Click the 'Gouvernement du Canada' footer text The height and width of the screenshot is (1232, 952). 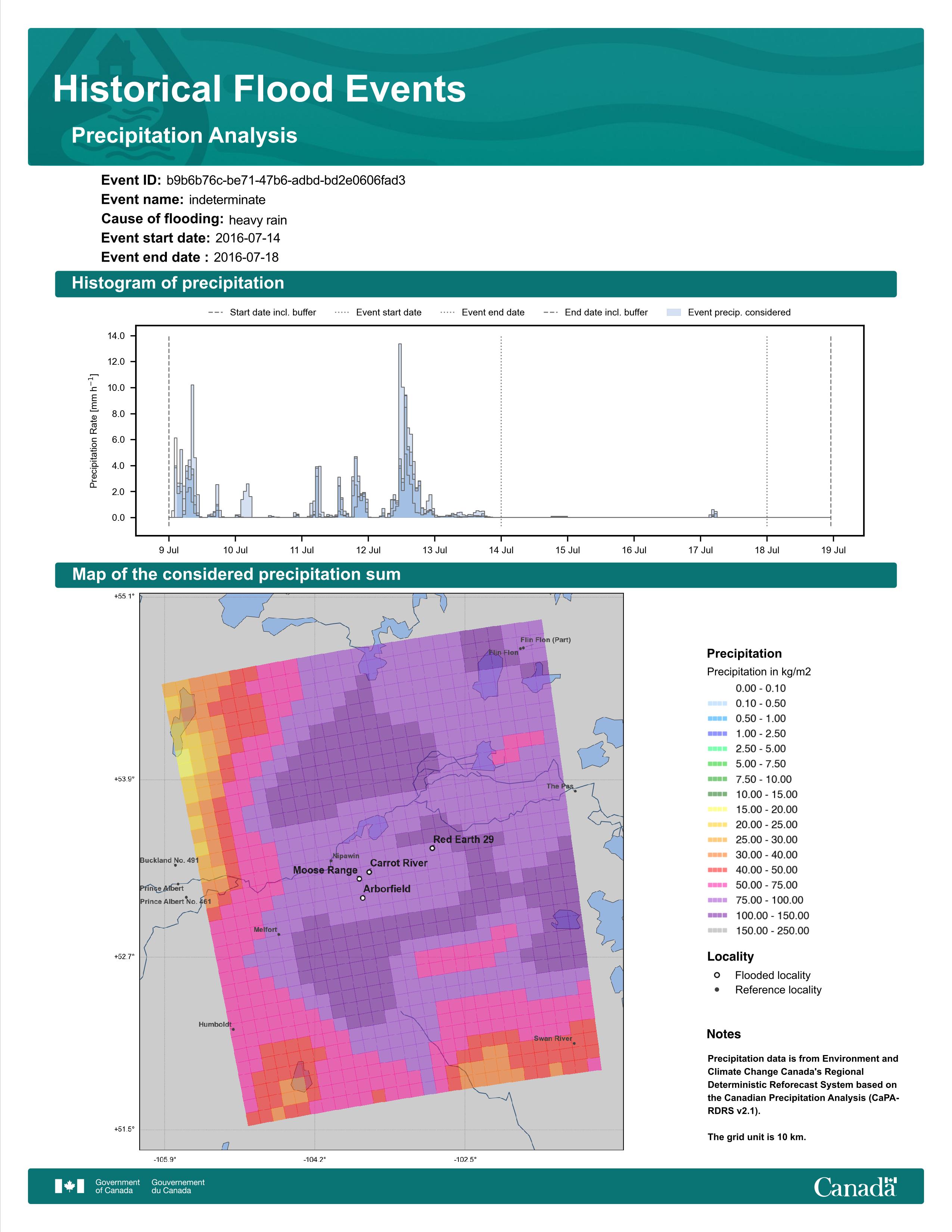click(x=178, y=1186)
